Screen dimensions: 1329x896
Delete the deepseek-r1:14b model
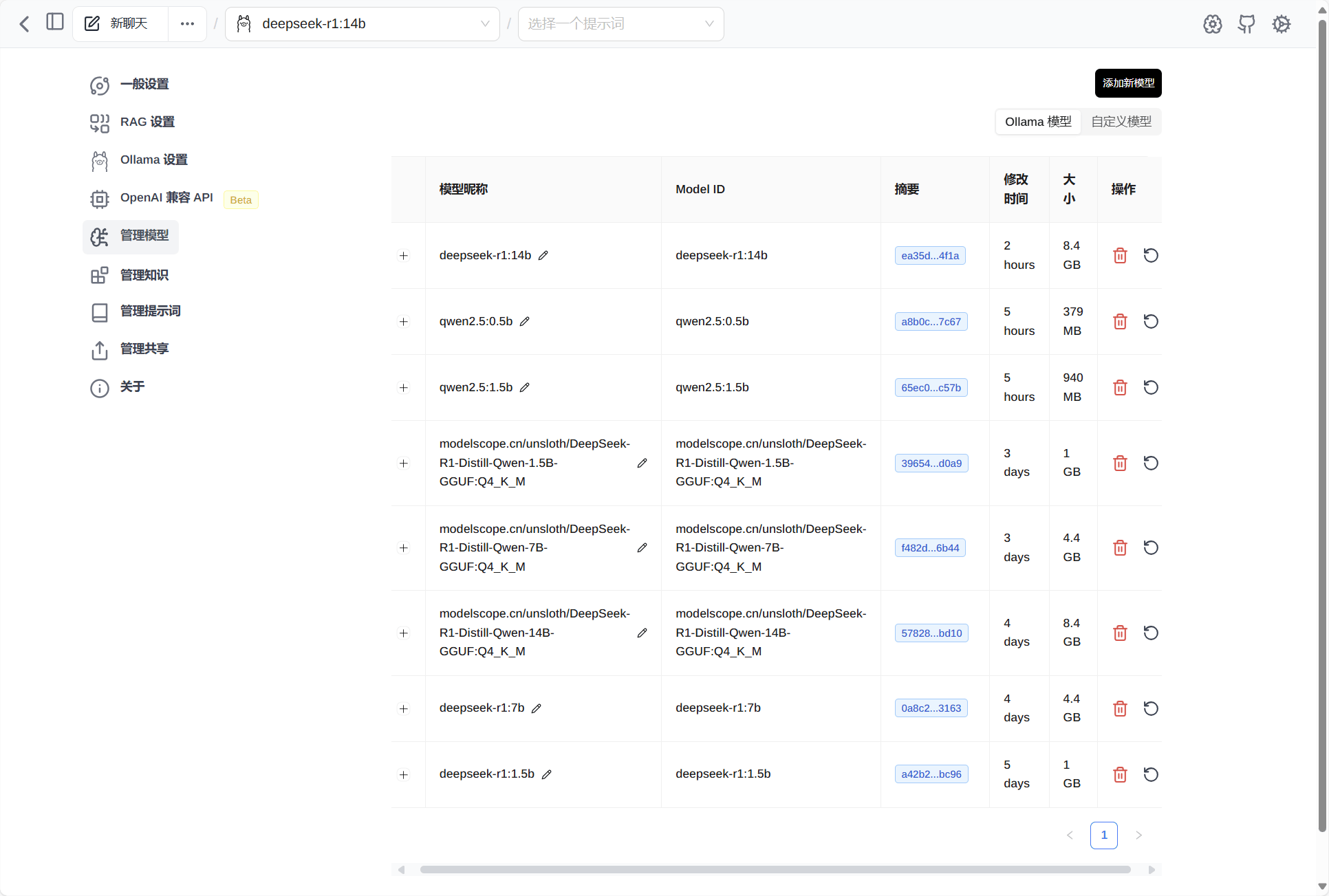(1120, 256)
